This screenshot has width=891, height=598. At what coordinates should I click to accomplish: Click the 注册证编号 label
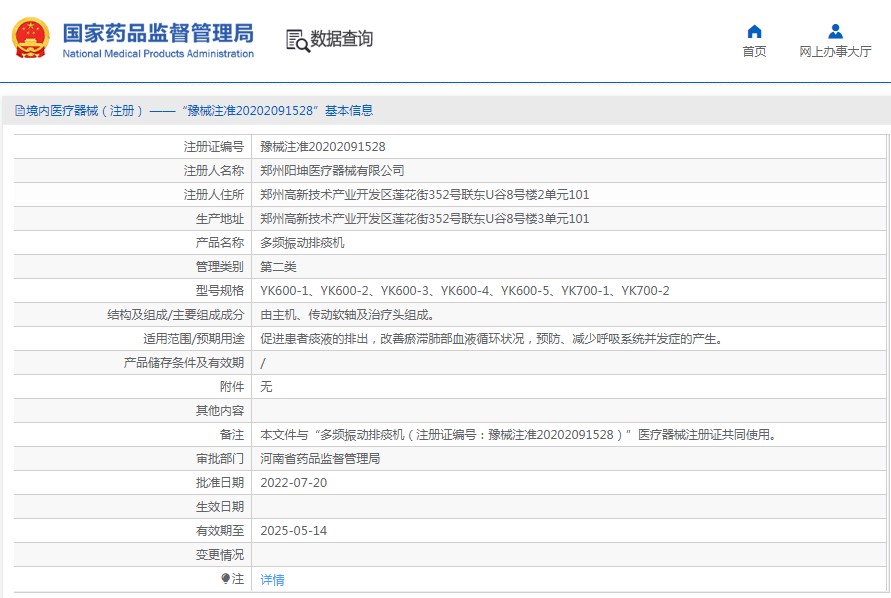[x=214, y=147]
